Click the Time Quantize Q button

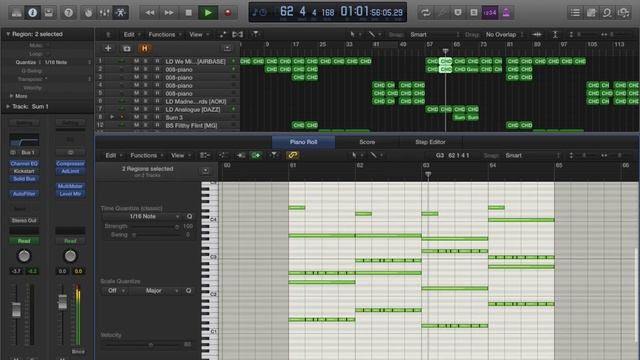[189, 216]
